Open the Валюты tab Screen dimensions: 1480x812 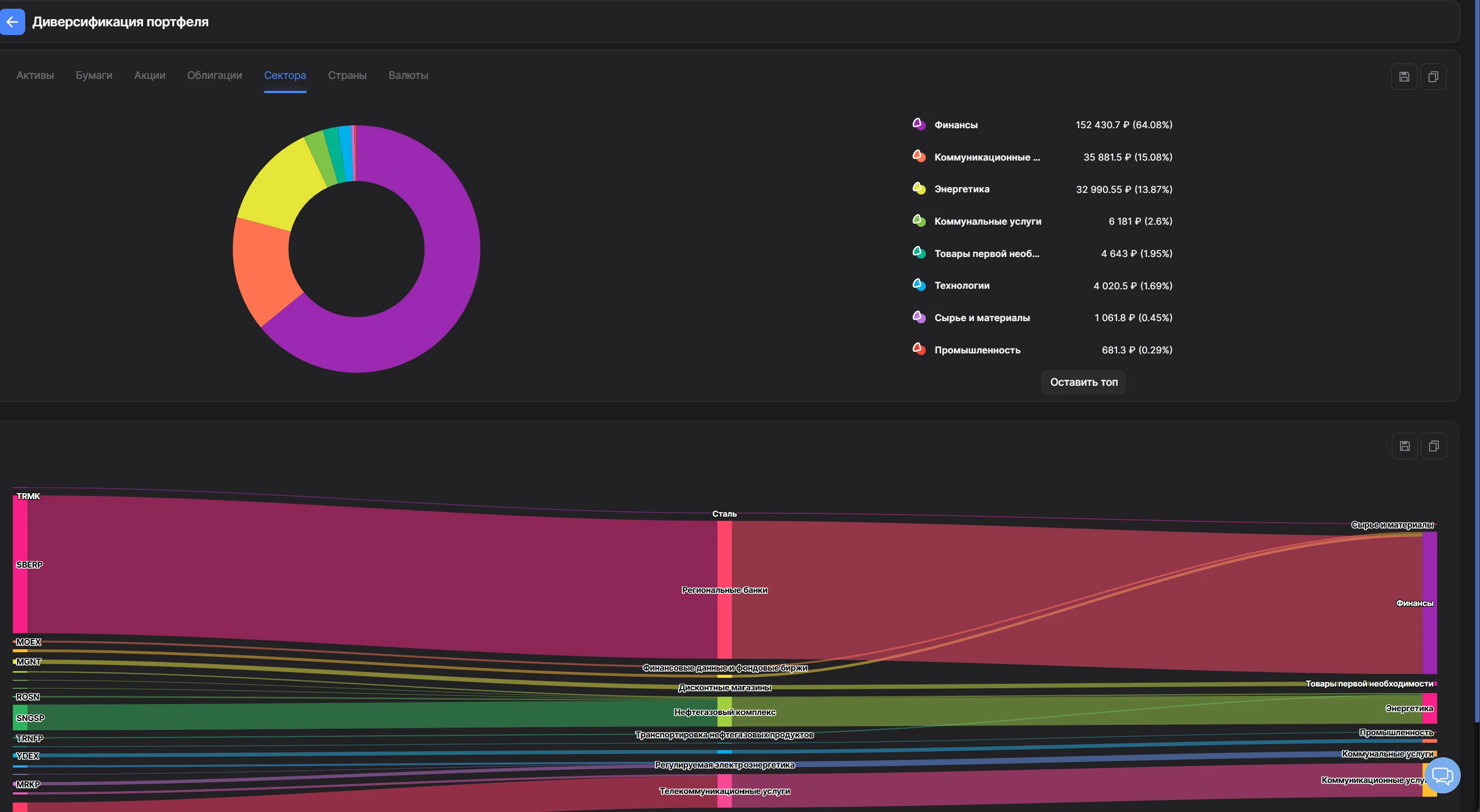[x=408, y=75]
